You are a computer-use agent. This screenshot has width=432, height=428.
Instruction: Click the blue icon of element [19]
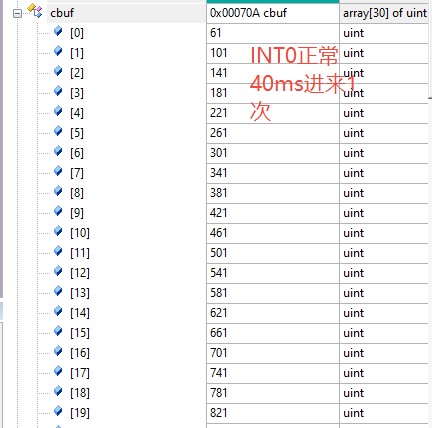(x=58, y=411)
